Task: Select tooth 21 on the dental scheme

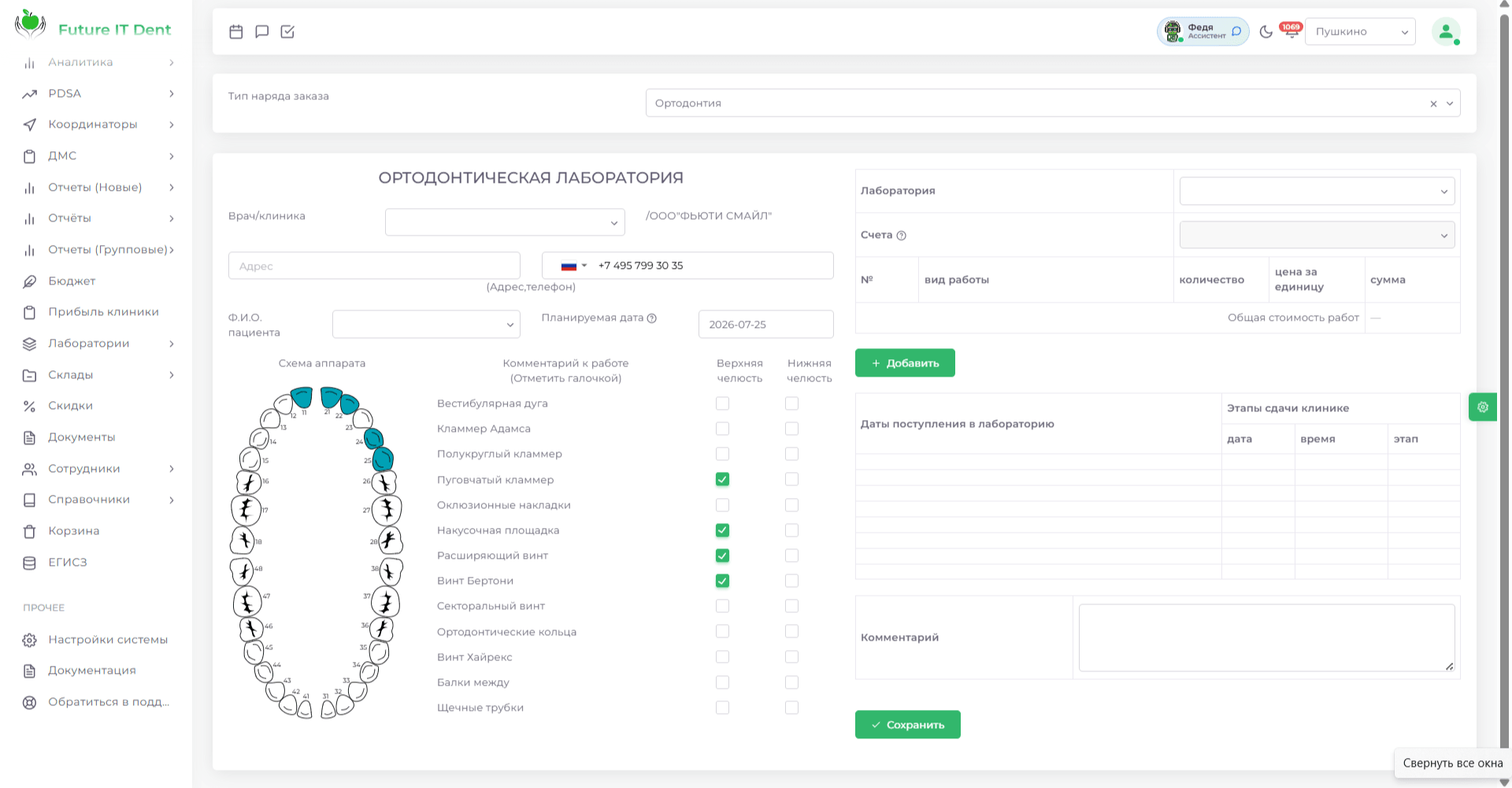Action: [x=330, y=396]
